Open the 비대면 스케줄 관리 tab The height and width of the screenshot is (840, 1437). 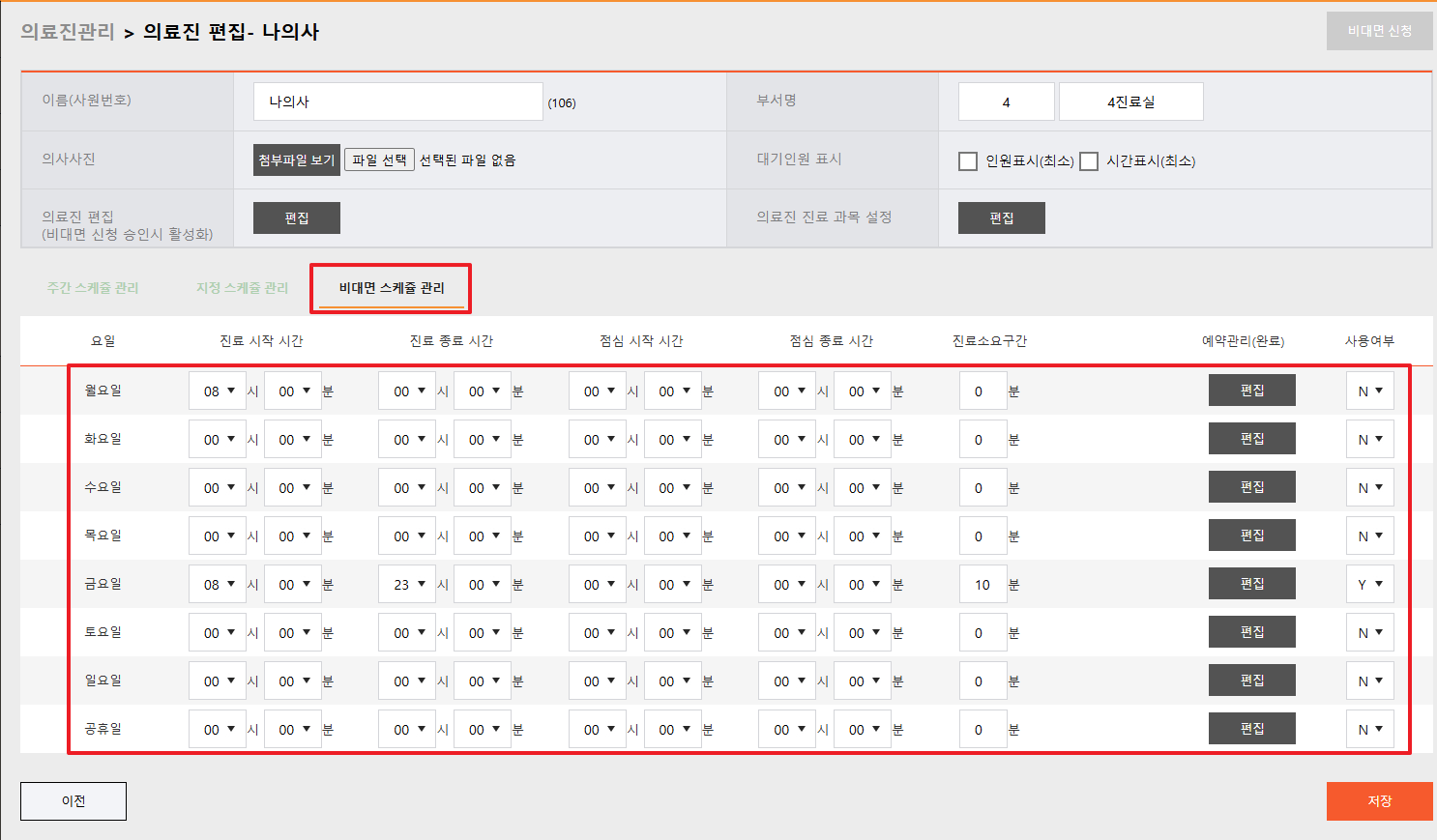coord(392,288)
